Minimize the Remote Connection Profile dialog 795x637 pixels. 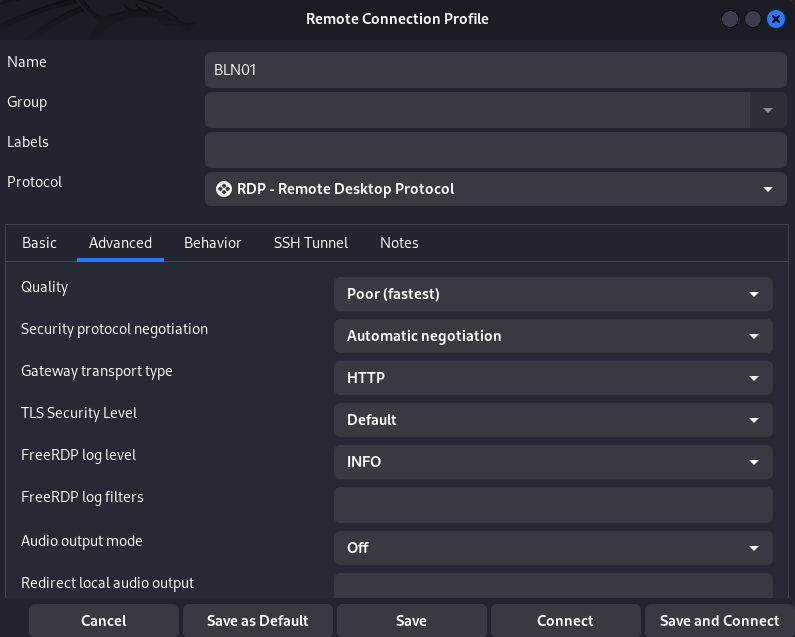[730, 19]
